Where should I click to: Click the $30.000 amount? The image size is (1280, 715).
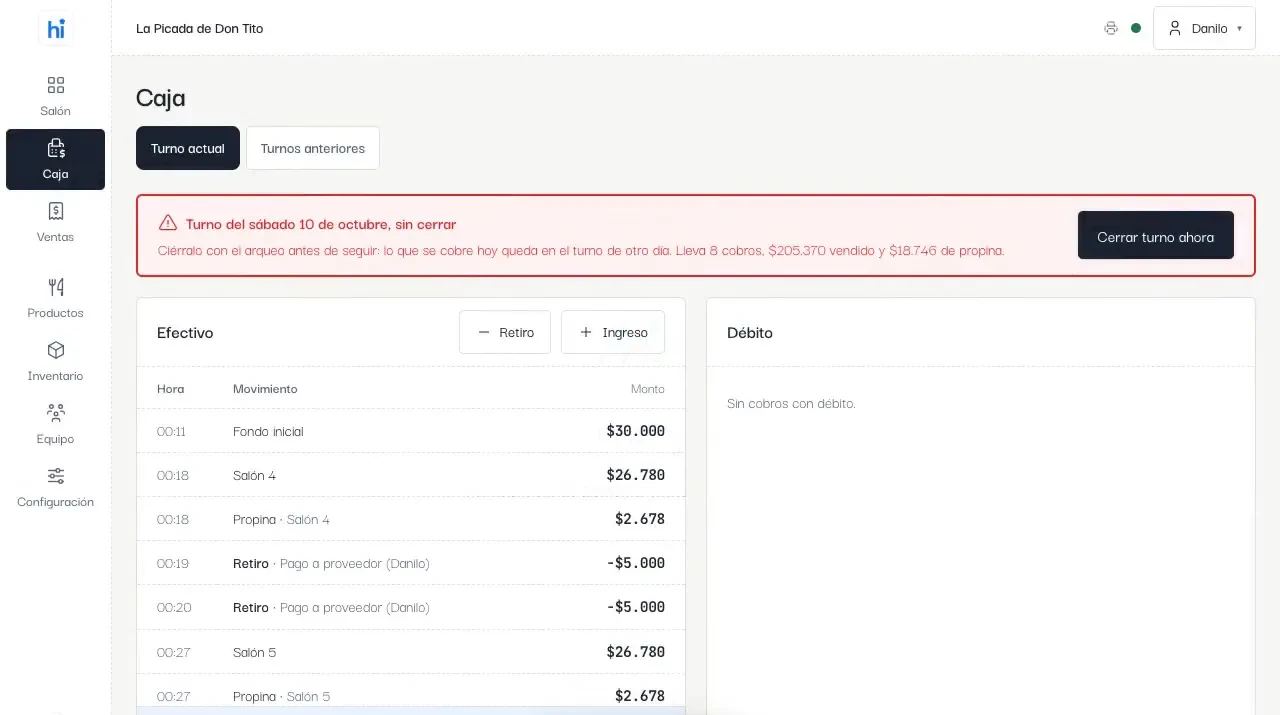(636, 431)
